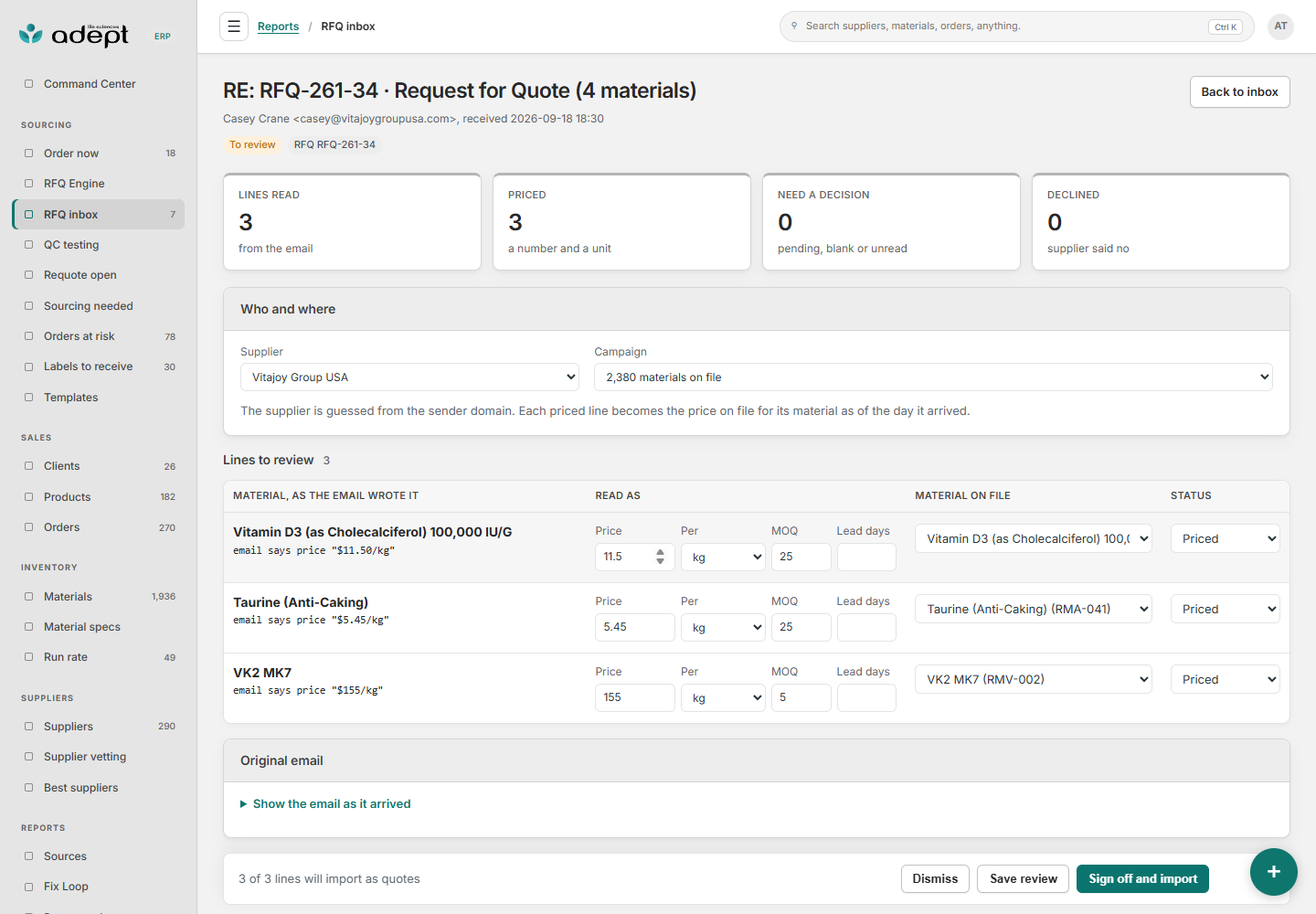Click the QC testing sidebar icon
The height and width of the screenshot is (914, 1316).
(x=28, y=245)
